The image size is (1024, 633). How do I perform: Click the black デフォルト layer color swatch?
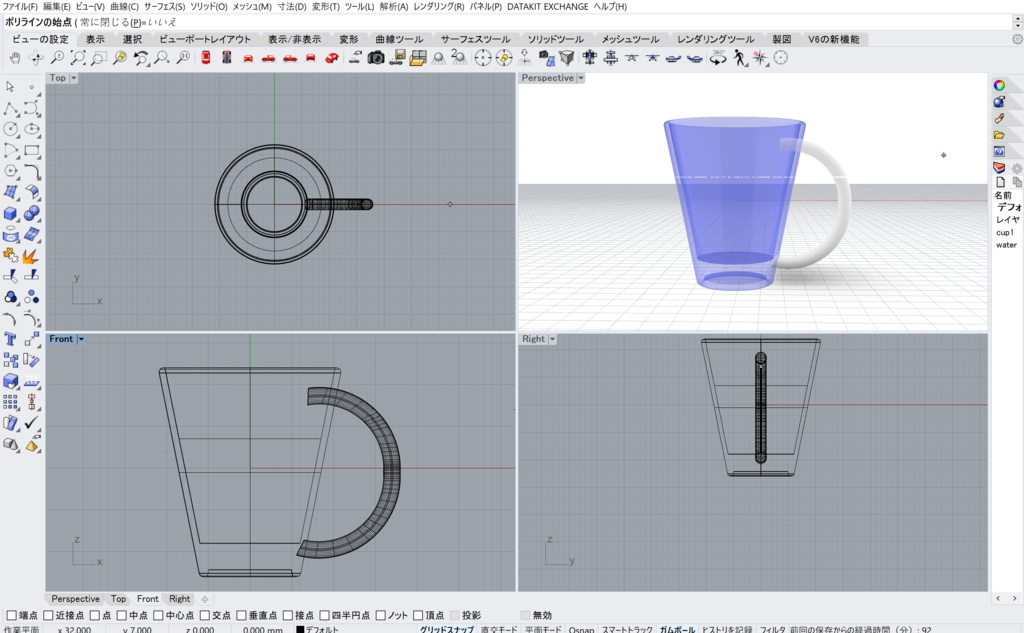300,629
